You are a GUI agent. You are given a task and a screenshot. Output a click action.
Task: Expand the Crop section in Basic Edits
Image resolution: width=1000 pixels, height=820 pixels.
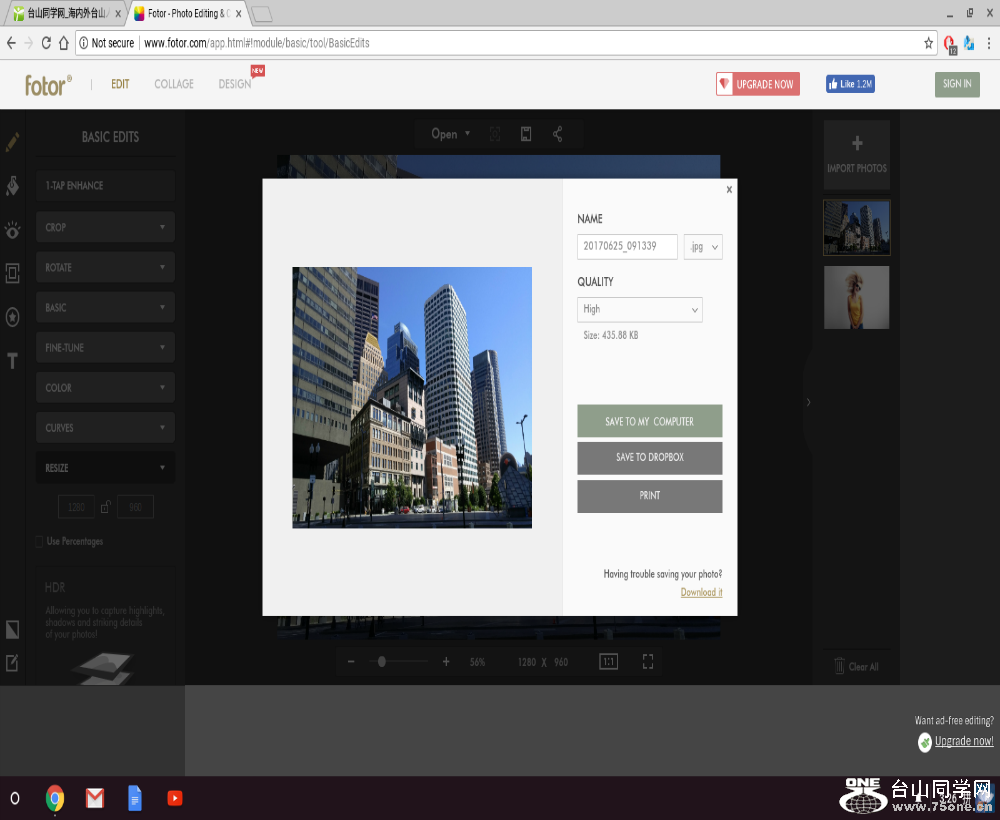pyautogui.click(x=105, y=227)
